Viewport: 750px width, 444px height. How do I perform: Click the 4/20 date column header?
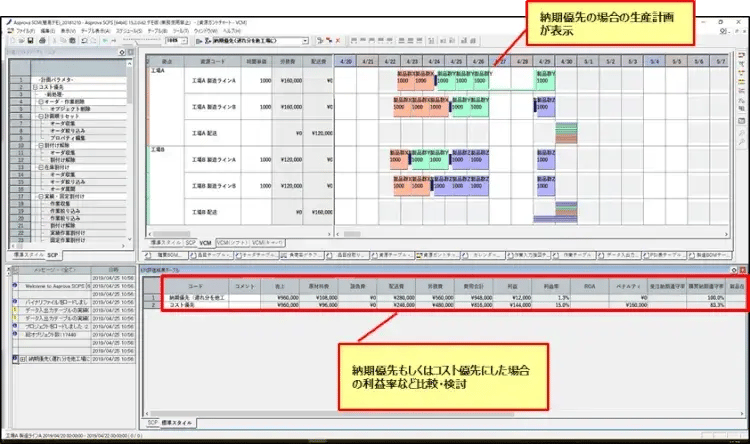[347, 61]
